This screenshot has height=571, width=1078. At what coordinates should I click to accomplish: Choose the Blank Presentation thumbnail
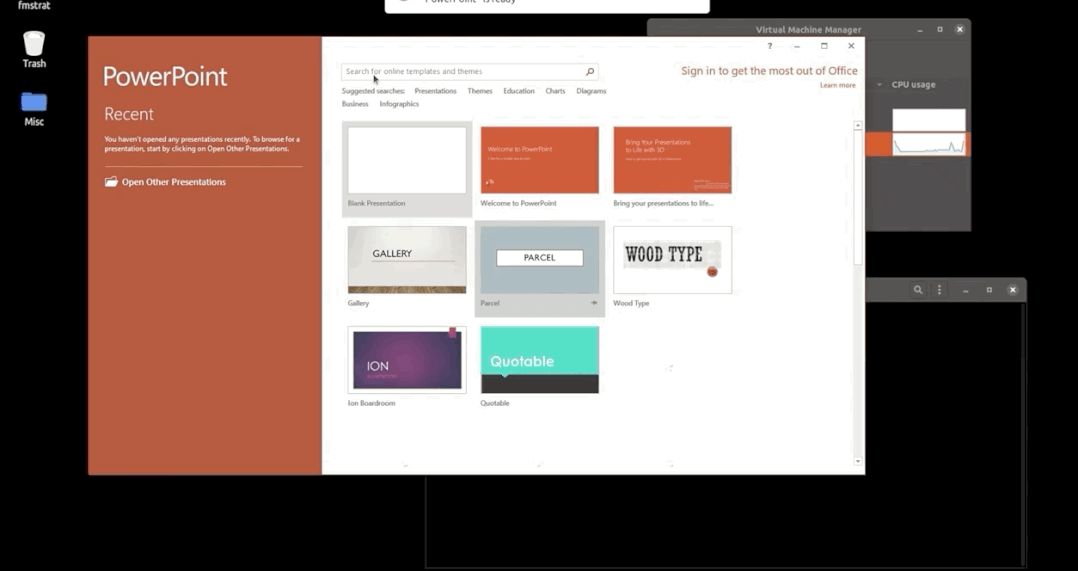tap(407, 160)
